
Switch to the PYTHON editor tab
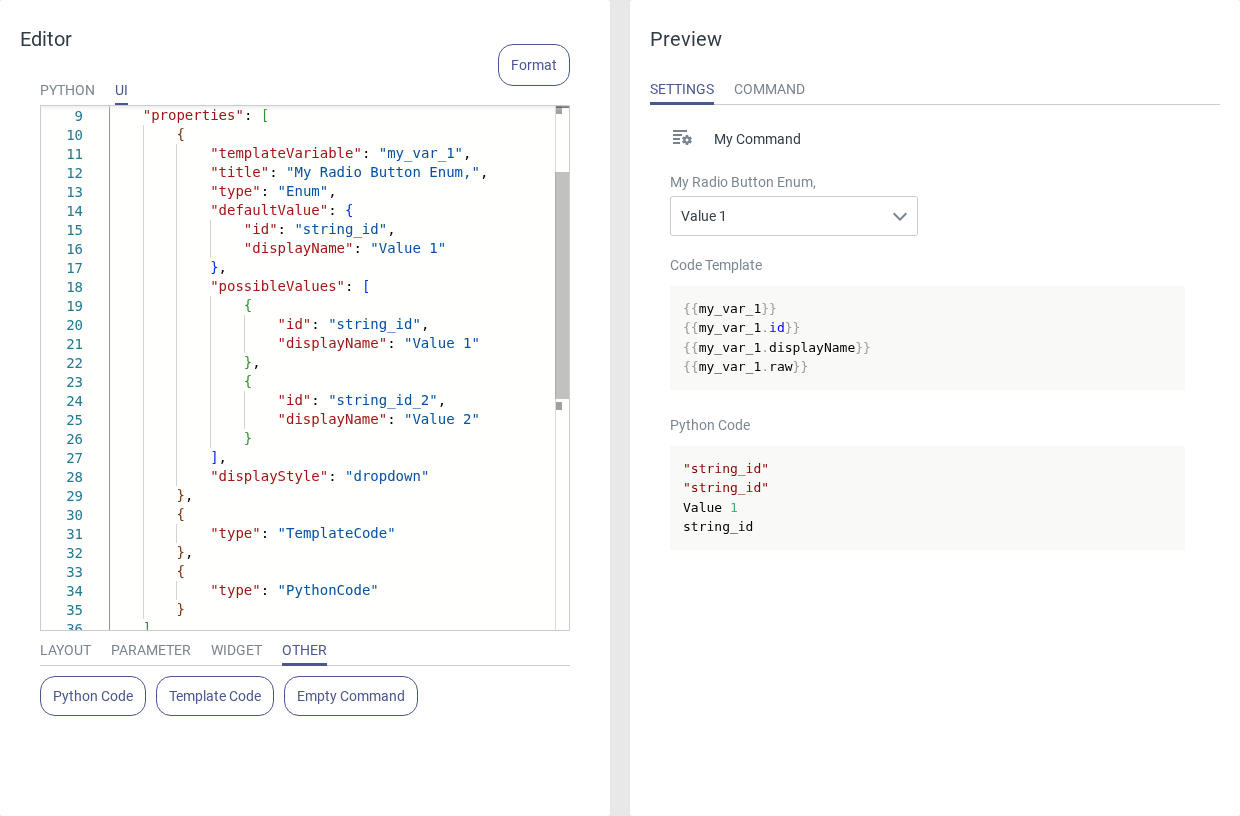pos(67,90)
